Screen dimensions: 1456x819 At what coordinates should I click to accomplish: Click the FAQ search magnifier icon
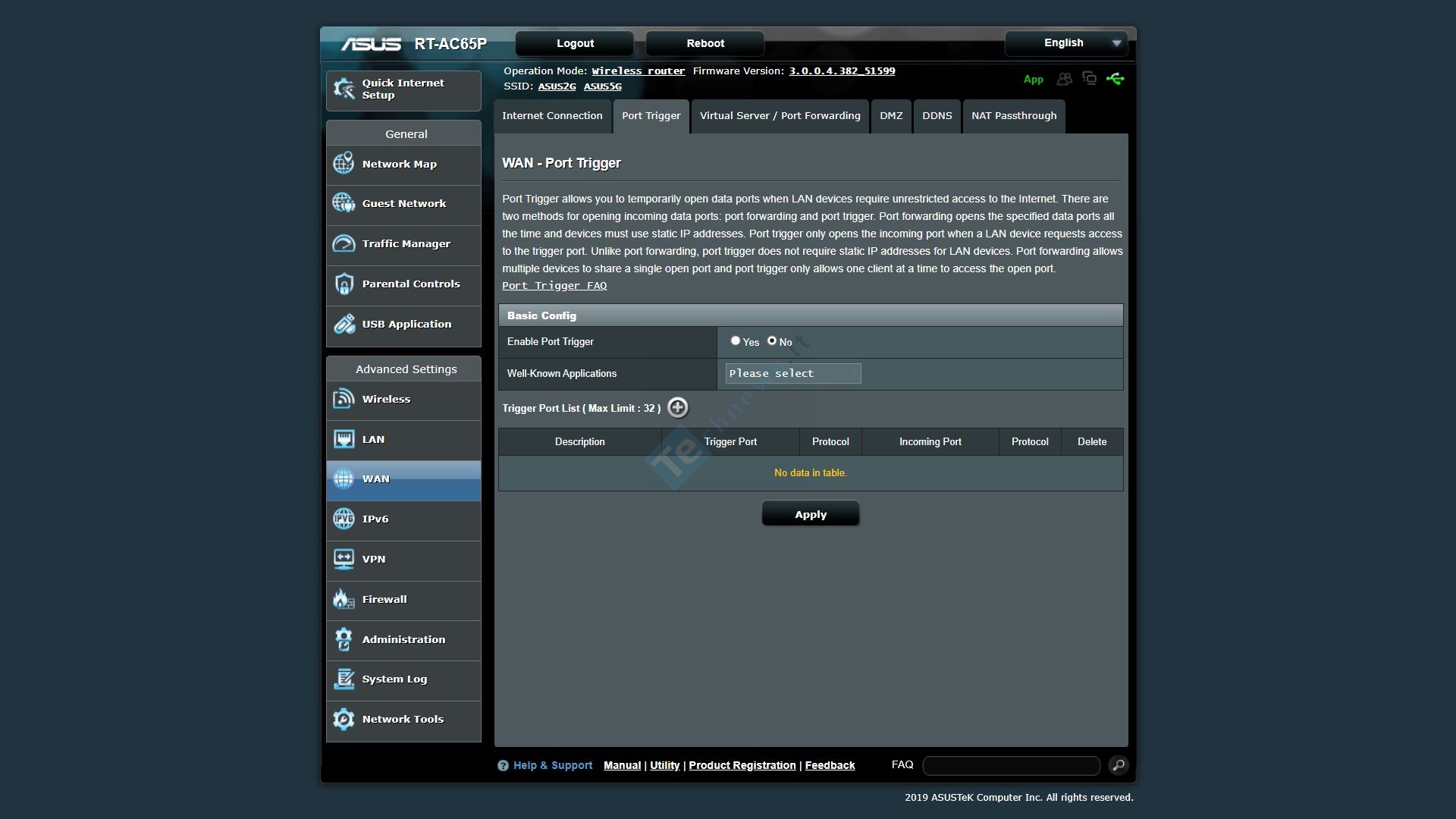pyautogui.click(x=1118, y=765)
